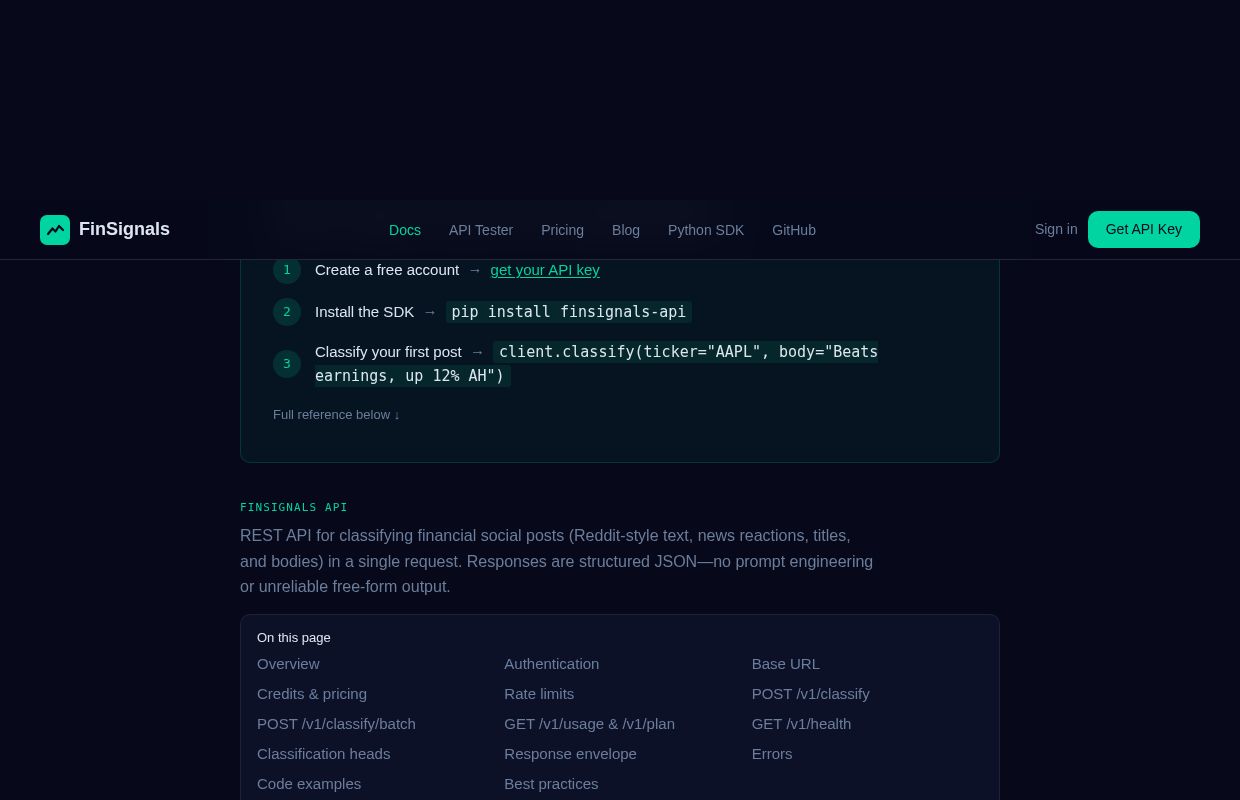Screen dimensions: 1240x800
Task: Open the Pricing nav link
Action: 562,230
